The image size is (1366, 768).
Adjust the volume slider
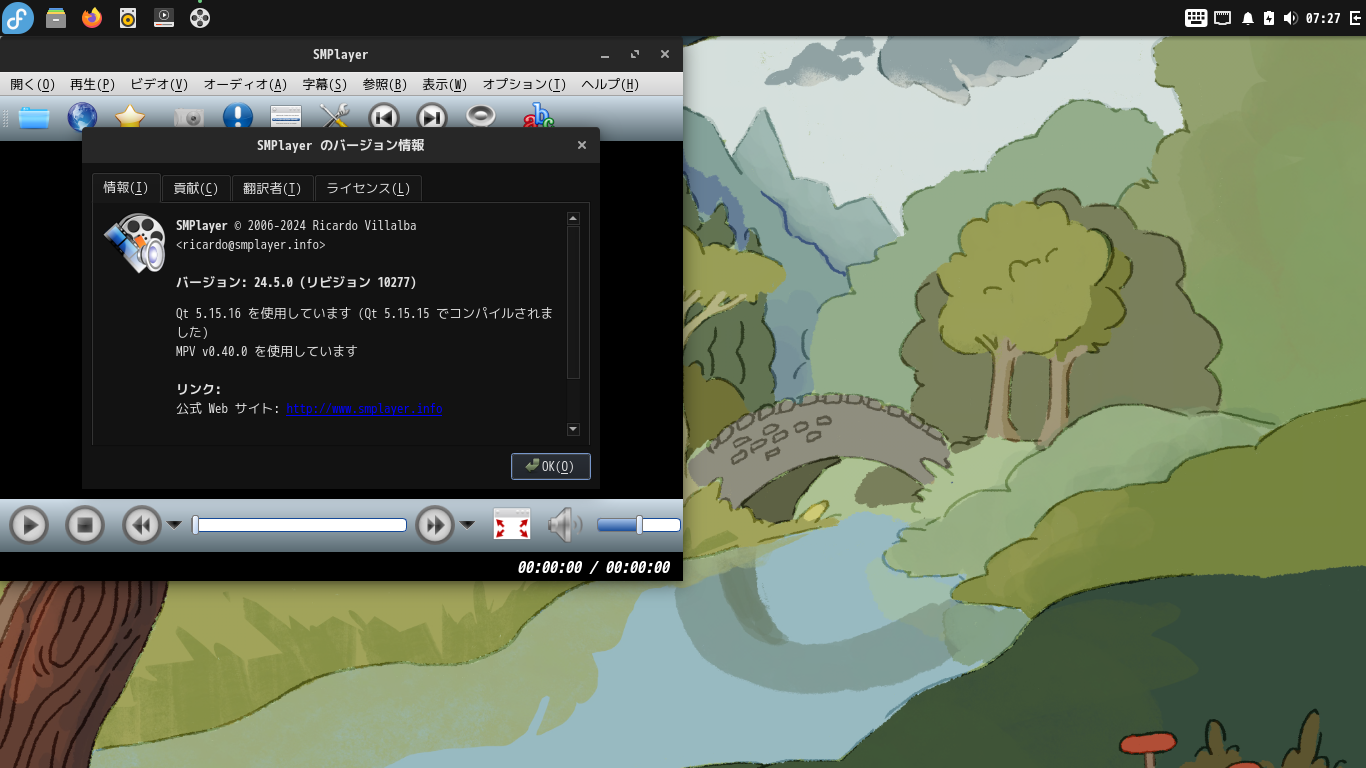pos(639,525)
